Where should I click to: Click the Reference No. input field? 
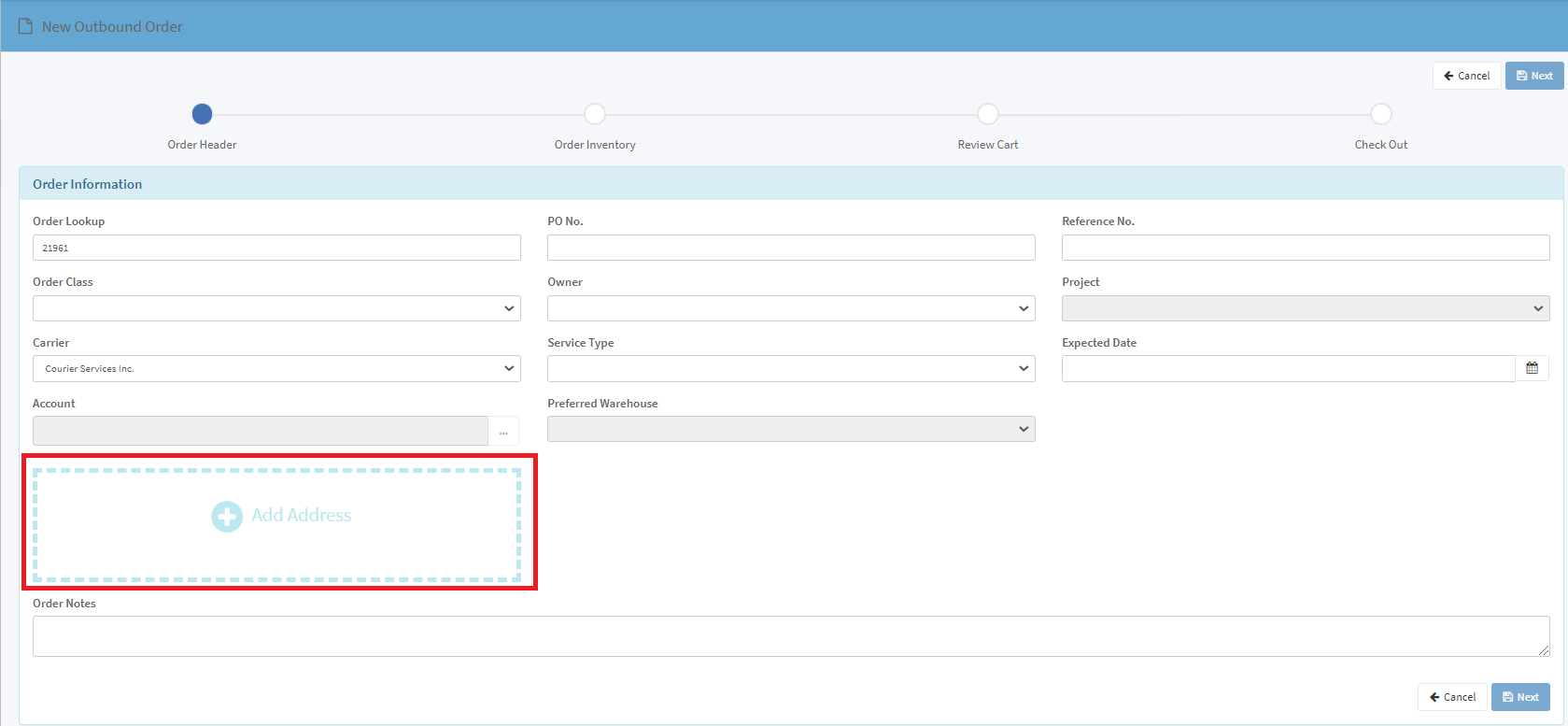[1306, 248]
